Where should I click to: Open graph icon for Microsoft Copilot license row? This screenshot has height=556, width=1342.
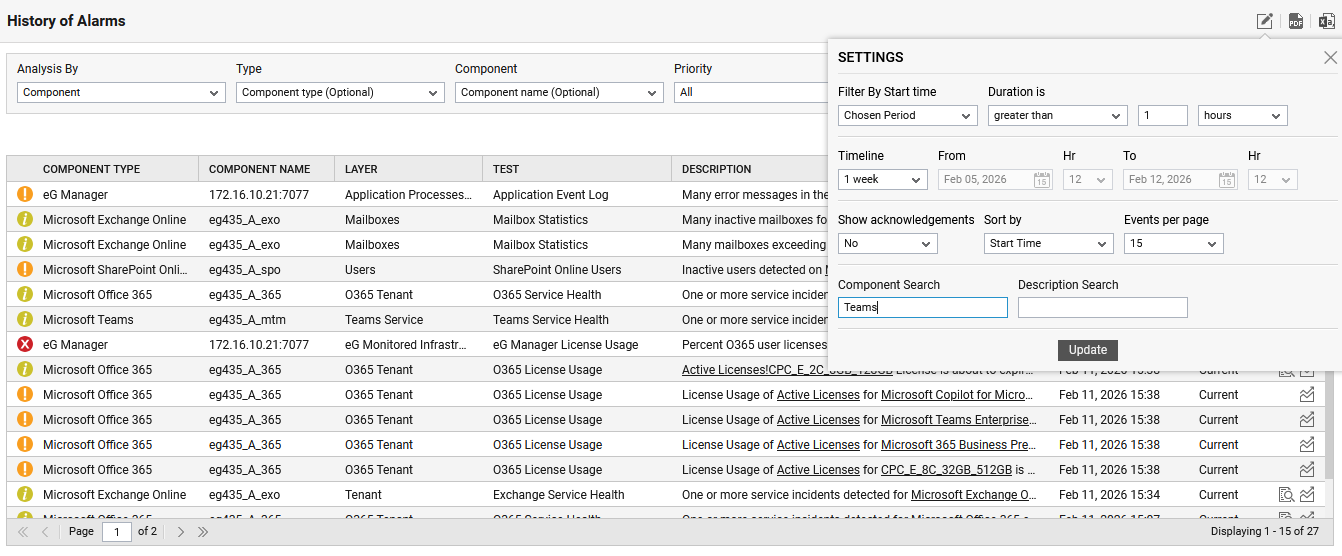1307,395
